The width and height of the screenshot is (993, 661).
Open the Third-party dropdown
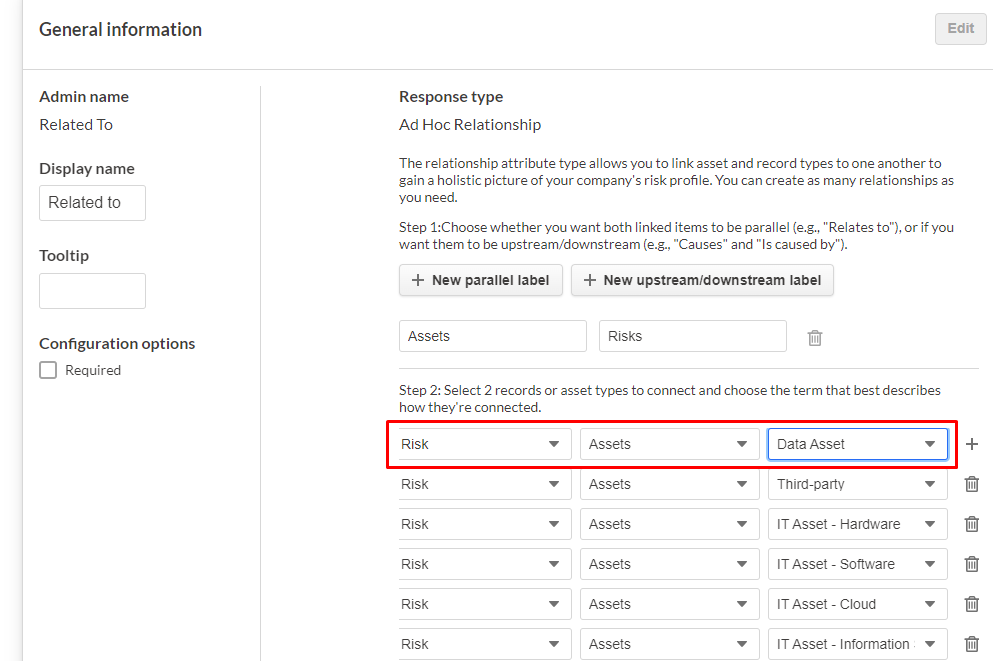click(857, 484)
